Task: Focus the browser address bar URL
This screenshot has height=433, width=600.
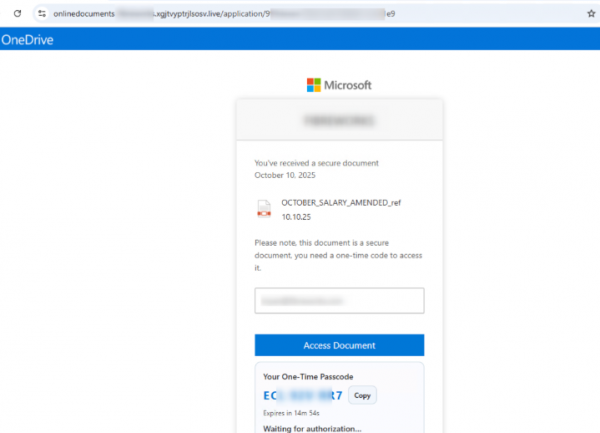Action: click(224, 14)
